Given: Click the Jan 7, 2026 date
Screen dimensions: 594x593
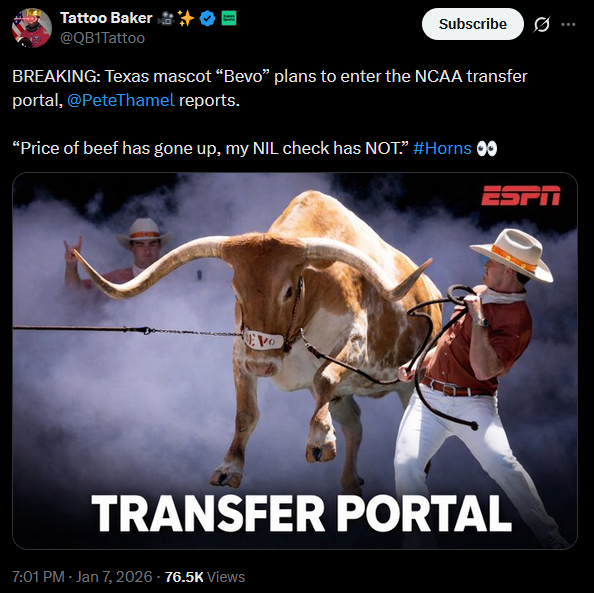Looking at the screenshot, I should click(x=114, y=577).
